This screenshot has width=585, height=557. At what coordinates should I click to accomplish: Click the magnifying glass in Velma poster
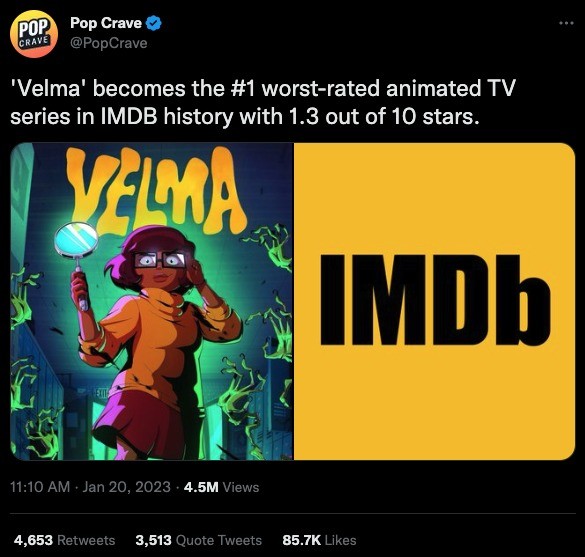[x=77, y=263]
